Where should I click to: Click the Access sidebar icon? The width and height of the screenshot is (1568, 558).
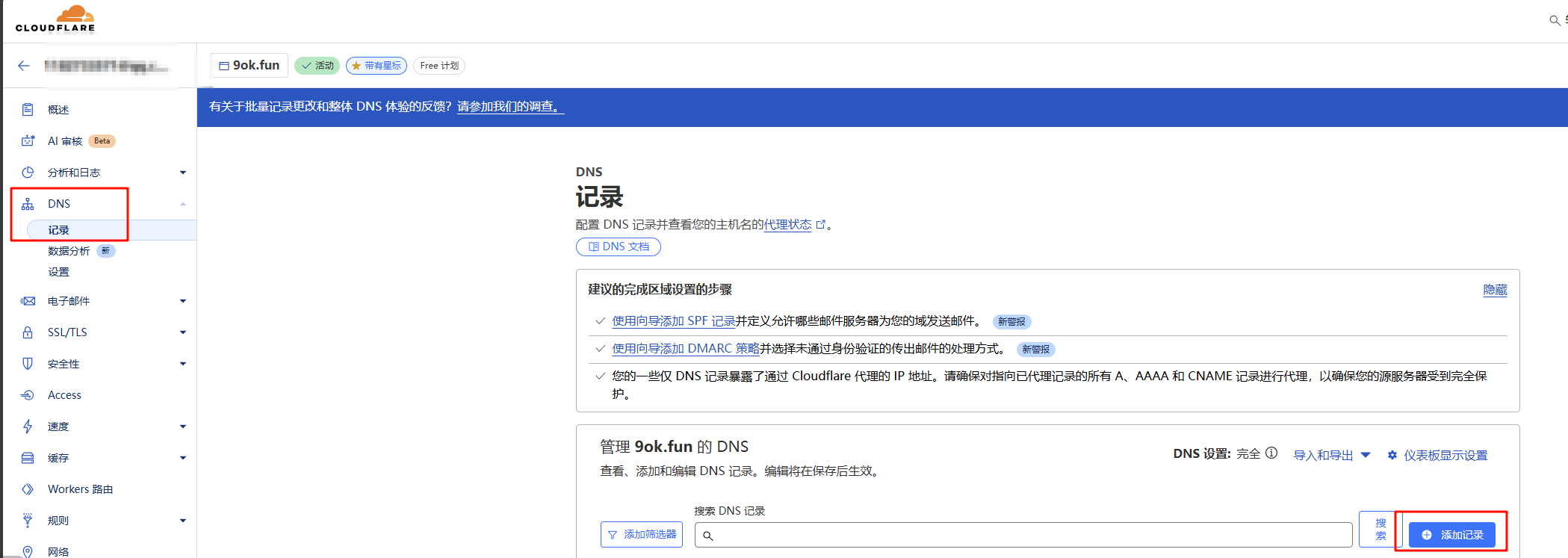click(28, 395)
